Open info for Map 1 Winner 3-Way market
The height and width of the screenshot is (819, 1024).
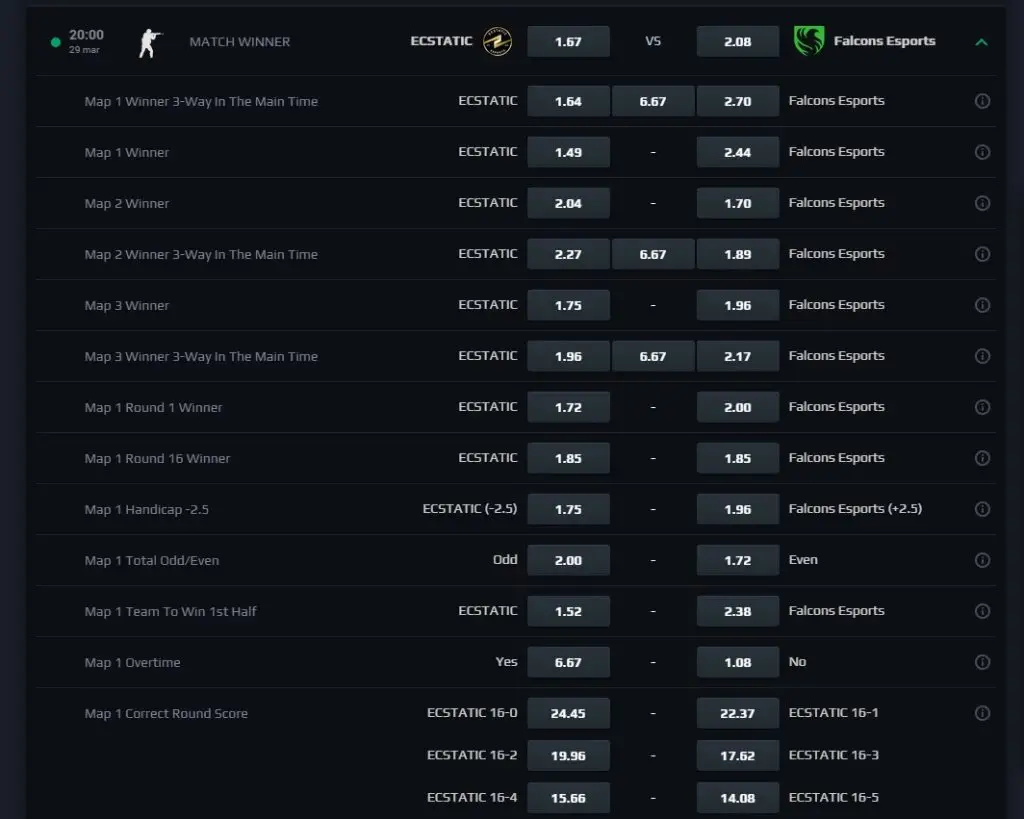click(982, 101)
